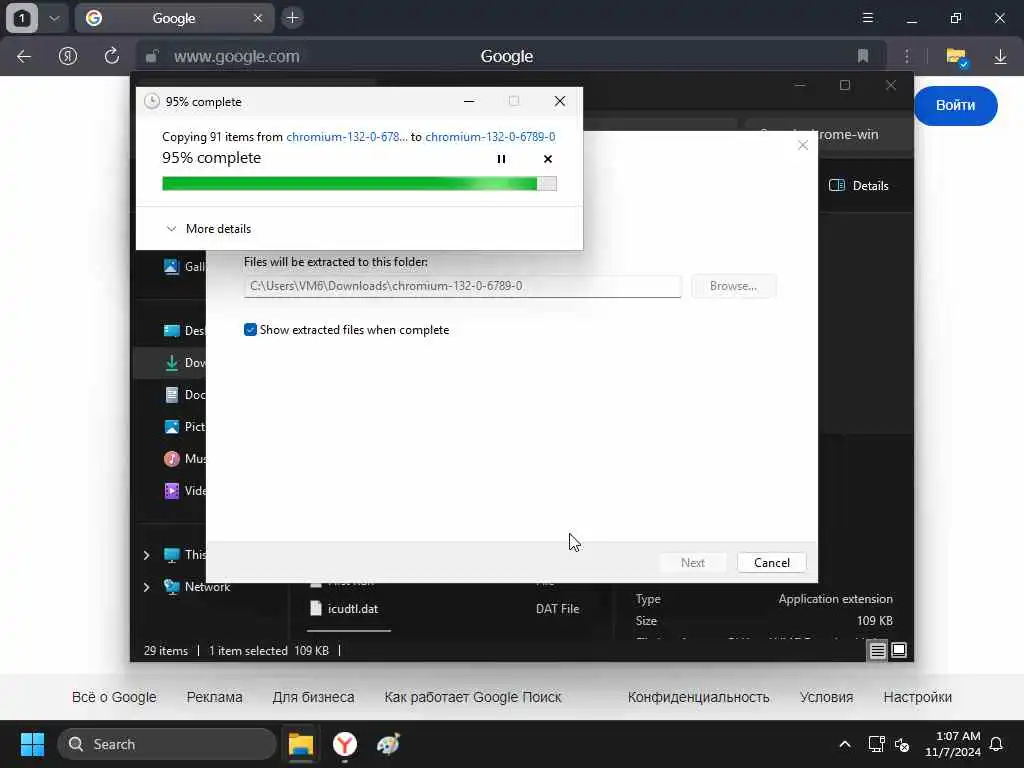Close the Google tab

point(257,18)
